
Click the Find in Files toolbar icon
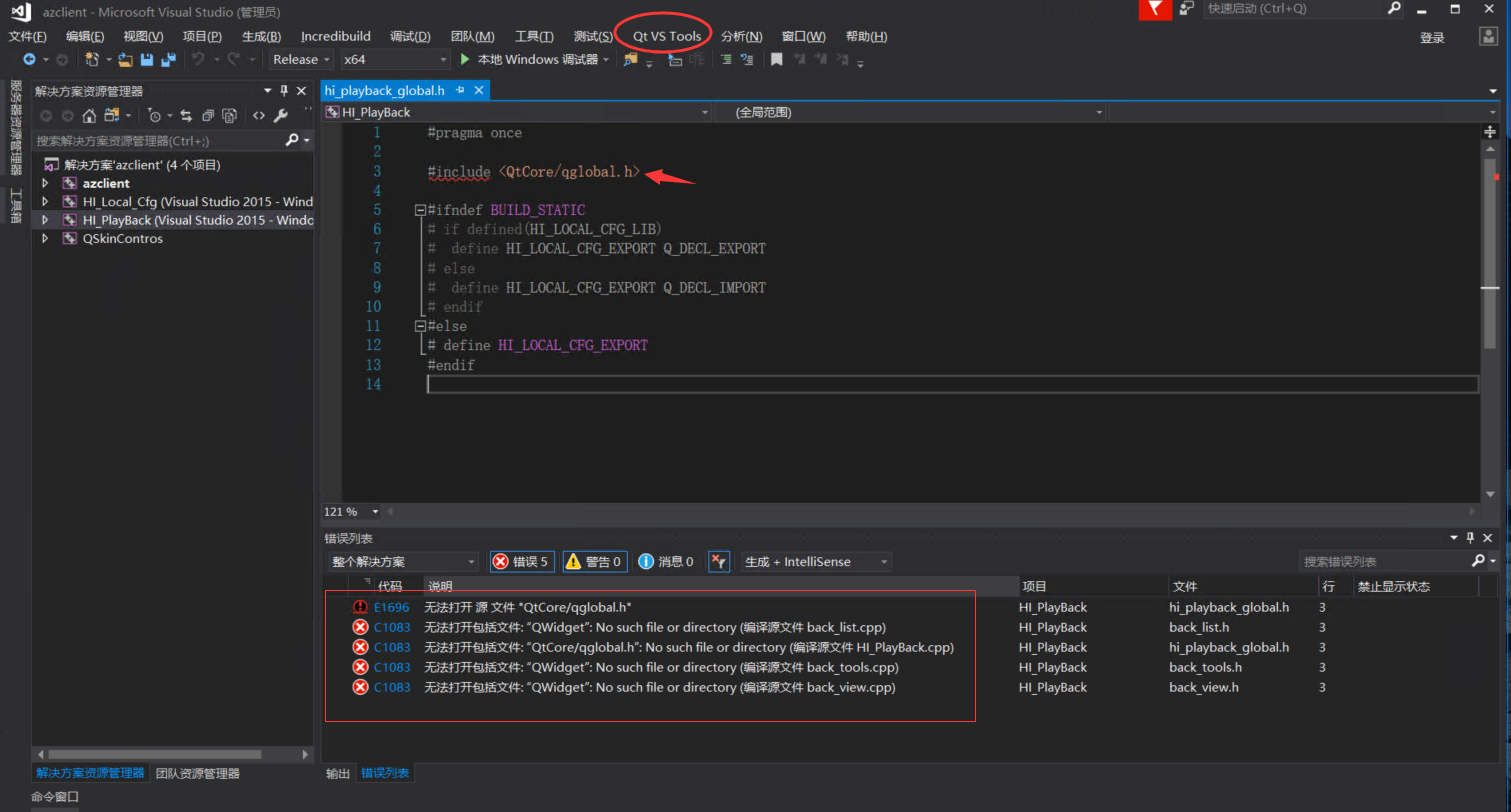tap(630, 60)
